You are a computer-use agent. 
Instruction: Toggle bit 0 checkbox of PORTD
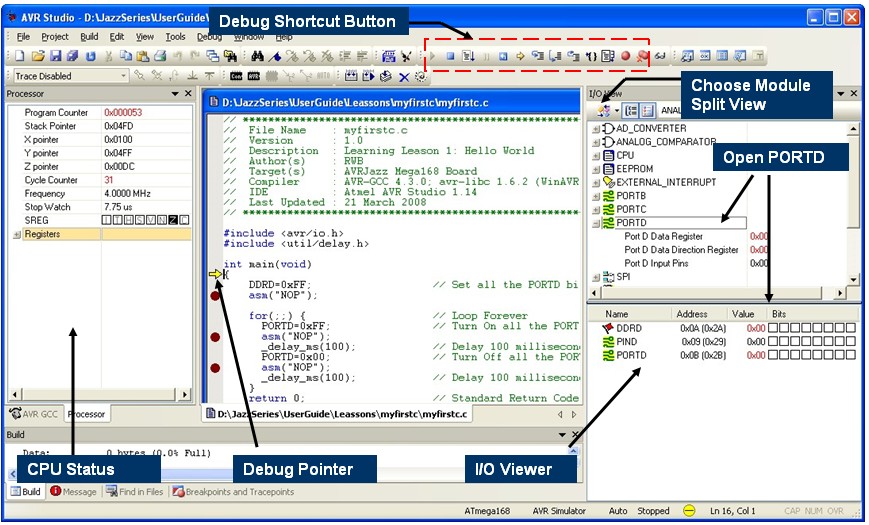click(x=851, y=355)
